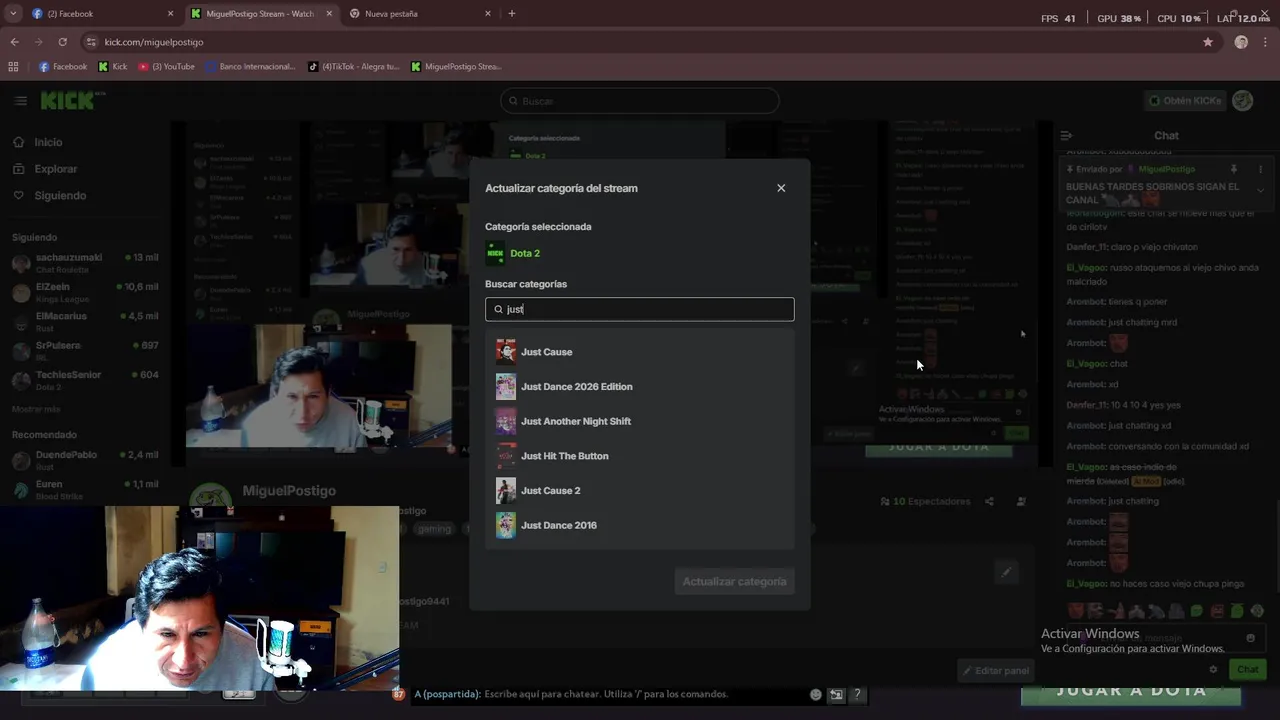Click the selected Dota 2 category icon
The image size is (1280, 720).
tap(495, 253)
